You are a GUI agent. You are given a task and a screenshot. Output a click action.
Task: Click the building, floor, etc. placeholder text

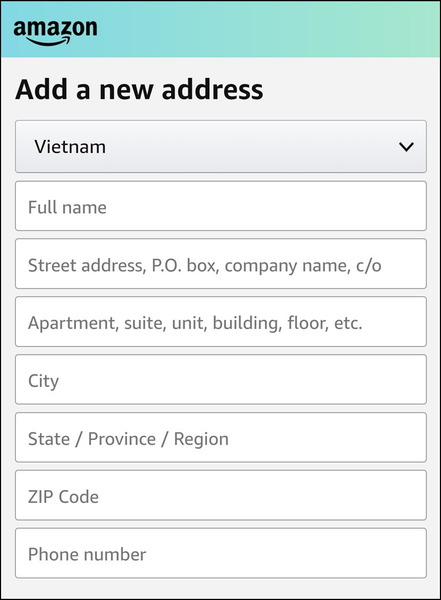click(287, 323)
